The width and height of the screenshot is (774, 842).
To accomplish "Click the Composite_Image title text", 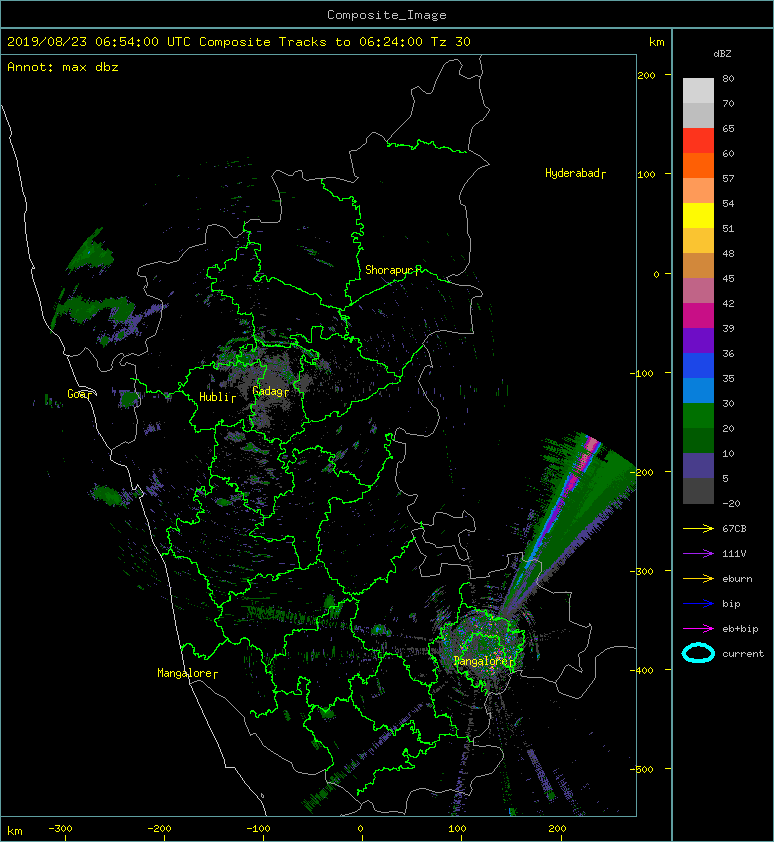I will click(387, 15).
